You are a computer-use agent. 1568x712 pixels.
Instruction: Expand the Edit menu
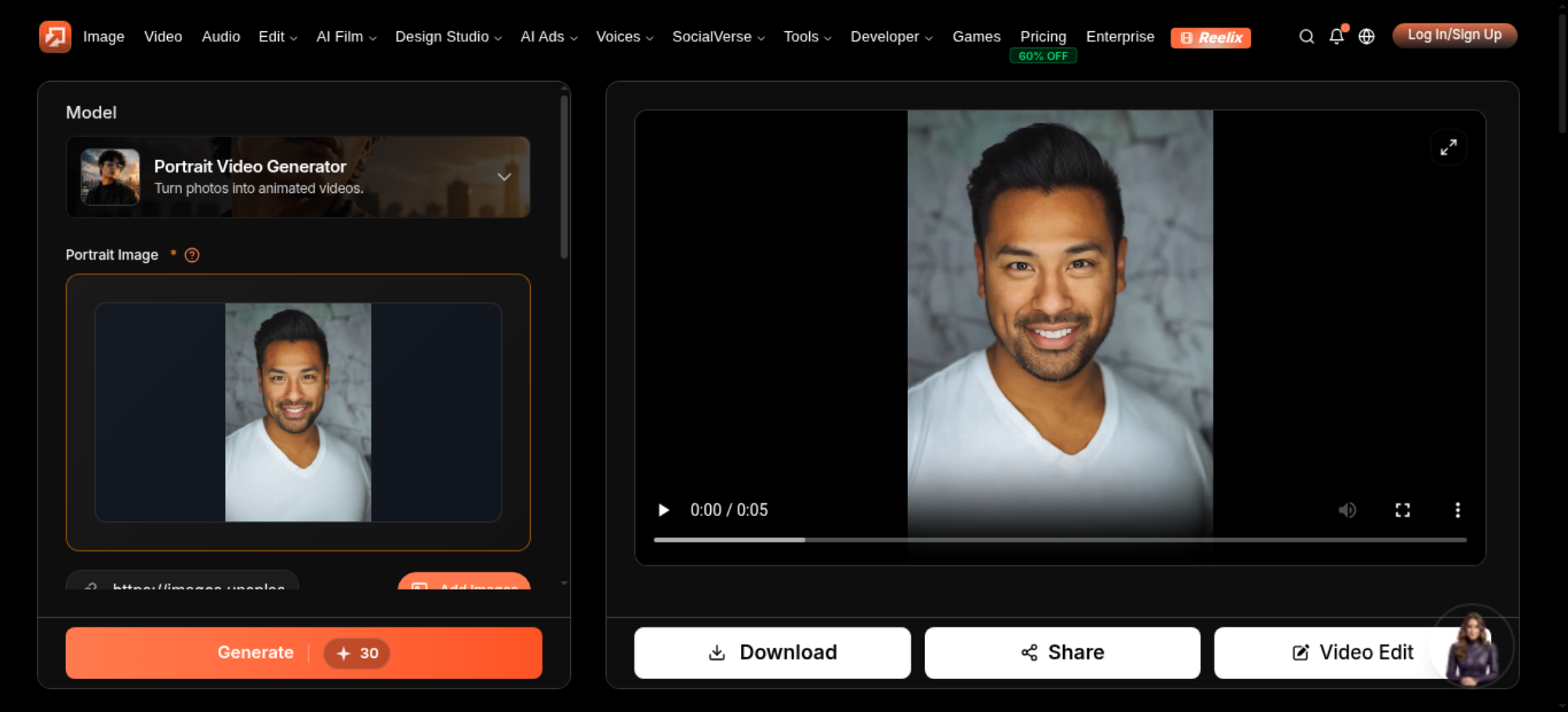278,37
